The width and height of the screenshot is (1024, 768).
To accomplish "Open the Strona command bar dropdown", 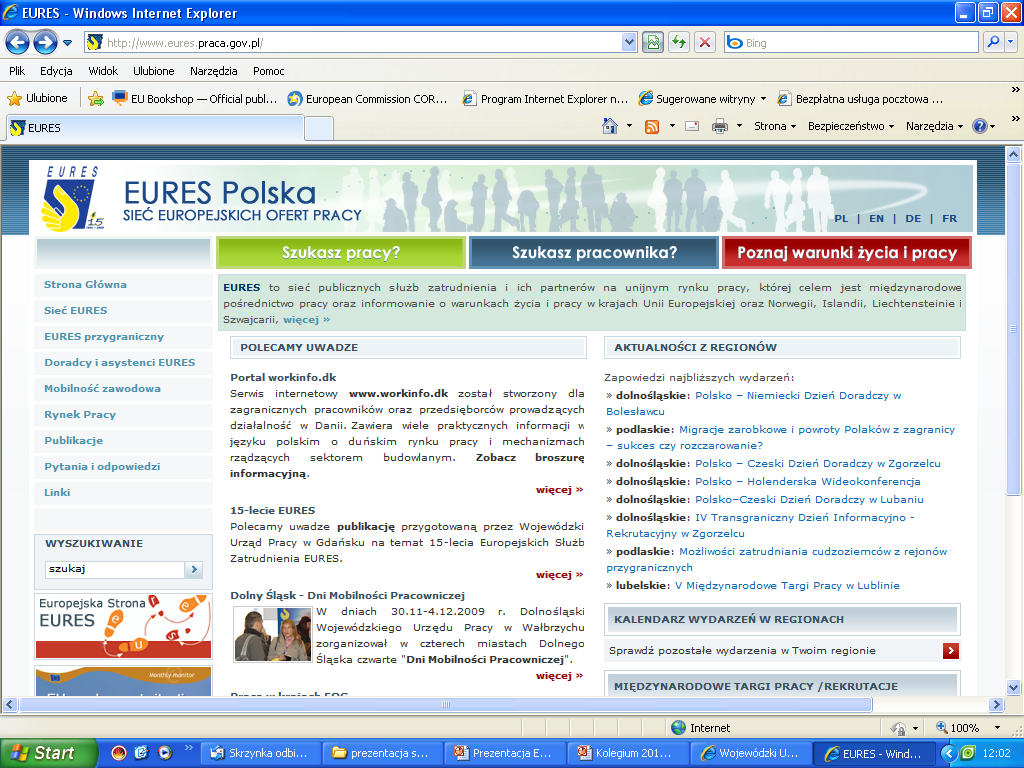I will pos(775,126).
